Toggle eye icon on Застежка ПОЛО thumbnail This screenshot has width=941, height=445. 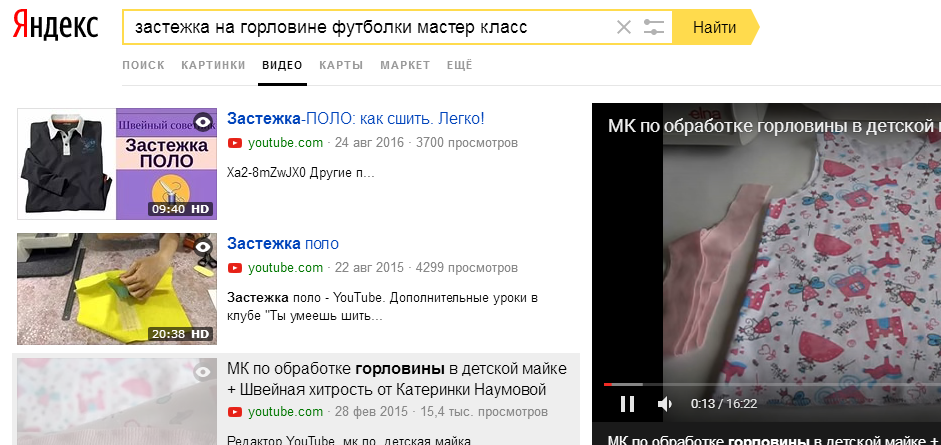click(203, 122)
